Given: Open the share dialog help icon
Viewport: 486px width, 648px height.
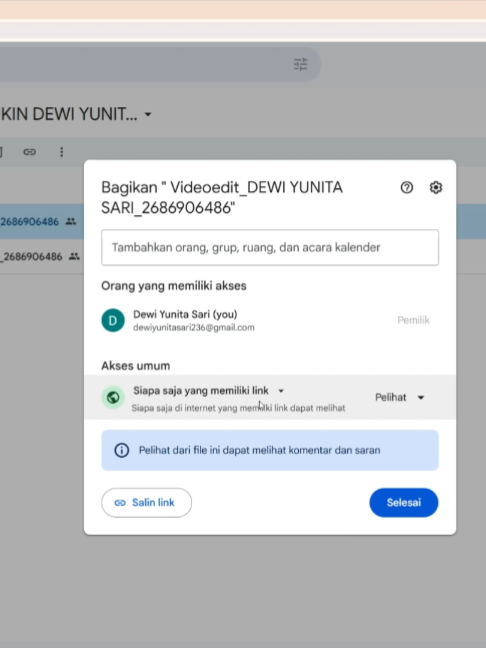Looking at the screenshot, I should [x=407, y=188].
